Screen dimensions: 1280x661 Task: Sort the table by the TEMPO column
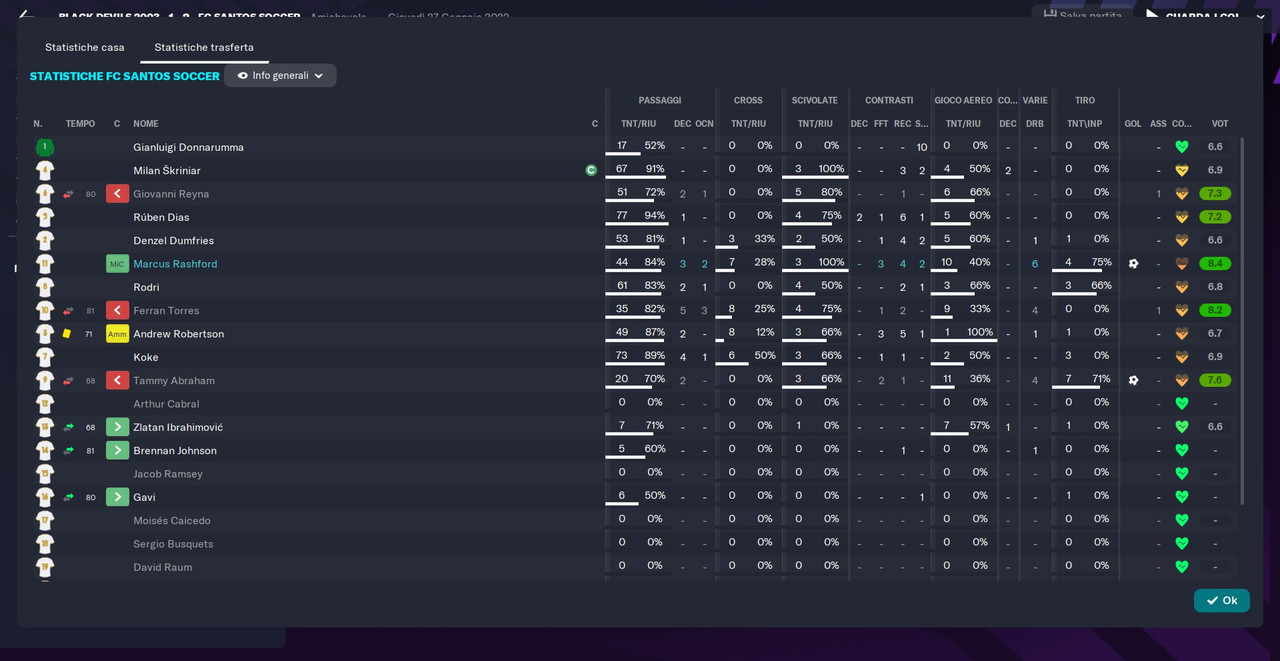81,124
